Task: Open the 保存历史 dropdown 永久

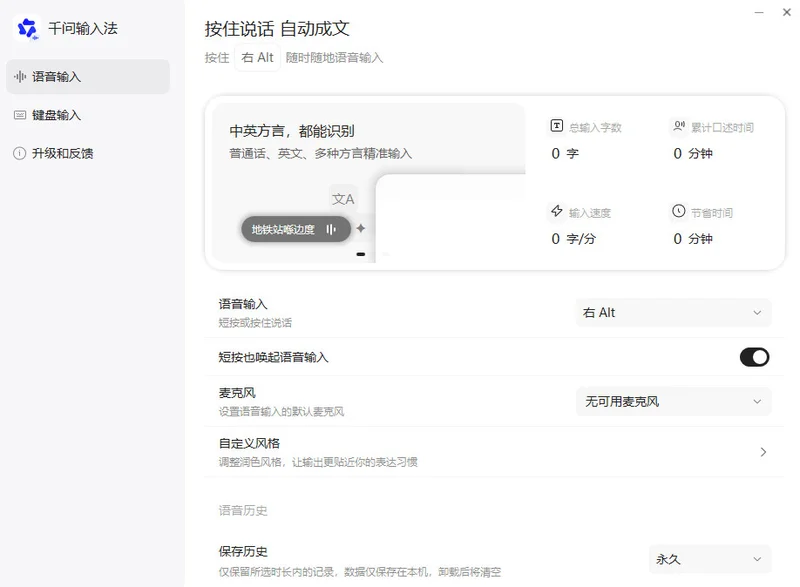Action: tap(710, 559)
